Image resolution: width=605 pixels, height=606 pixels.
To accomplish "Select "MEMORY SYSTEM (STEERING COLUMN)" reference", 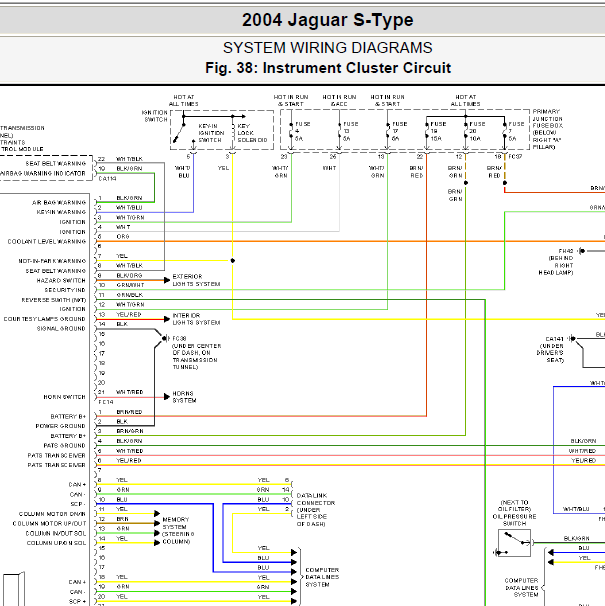I will pyautogui.click(x=178, y=531).
